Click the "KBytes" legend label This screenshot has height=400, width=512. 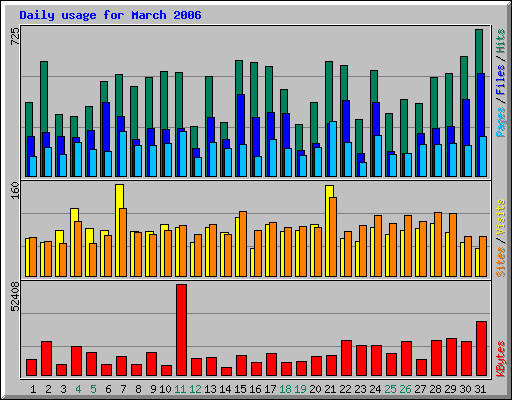(x=500, y=359)
